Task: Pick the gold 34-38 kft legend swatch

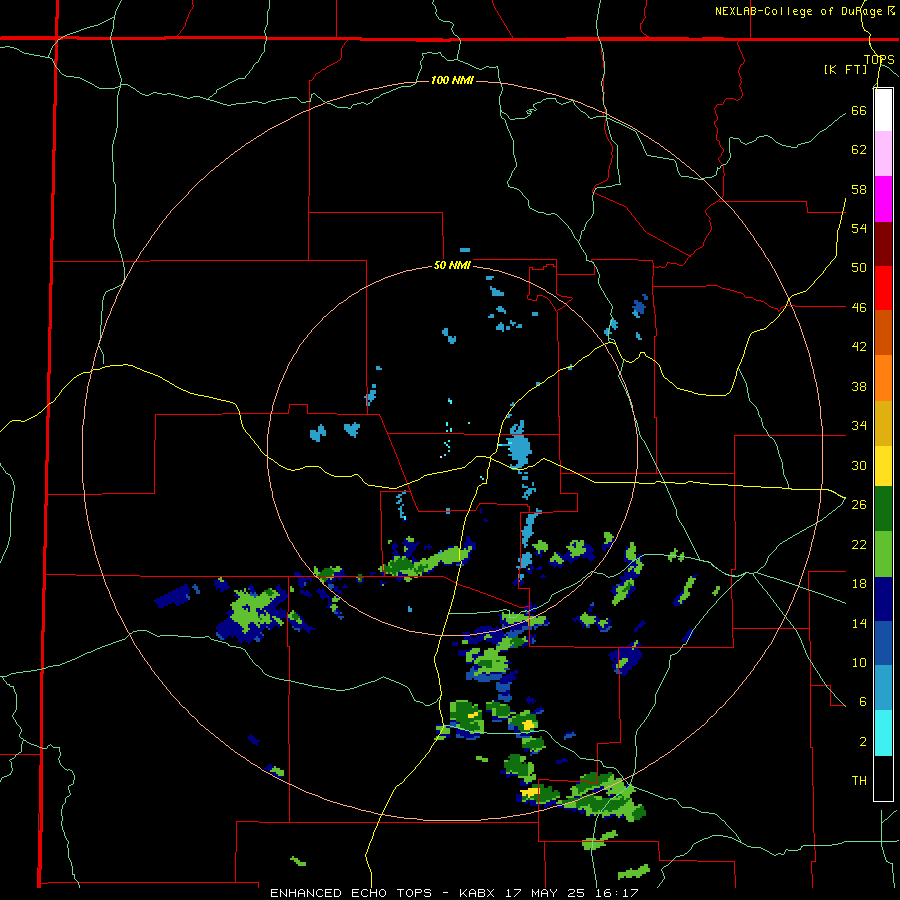Action: click(883, 423)
